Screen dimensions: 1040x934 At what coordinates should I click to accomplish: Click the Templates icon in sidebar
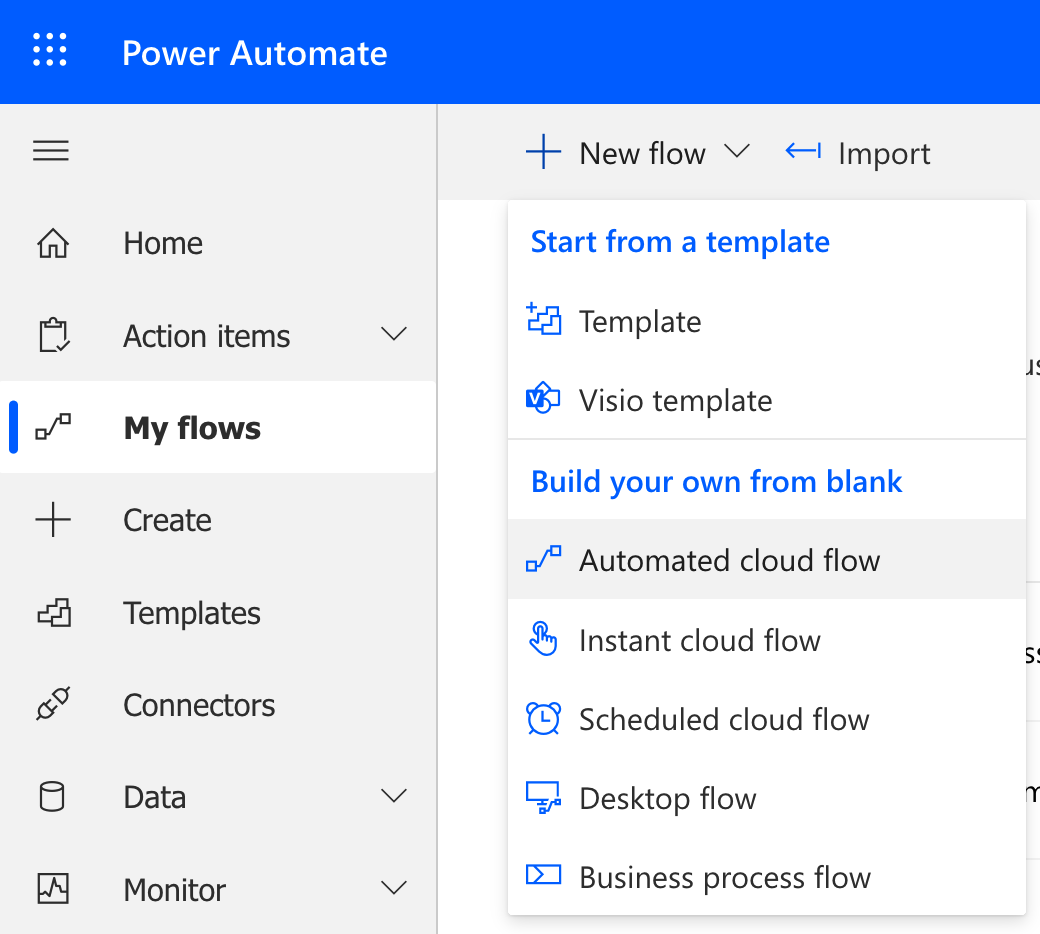54,612
